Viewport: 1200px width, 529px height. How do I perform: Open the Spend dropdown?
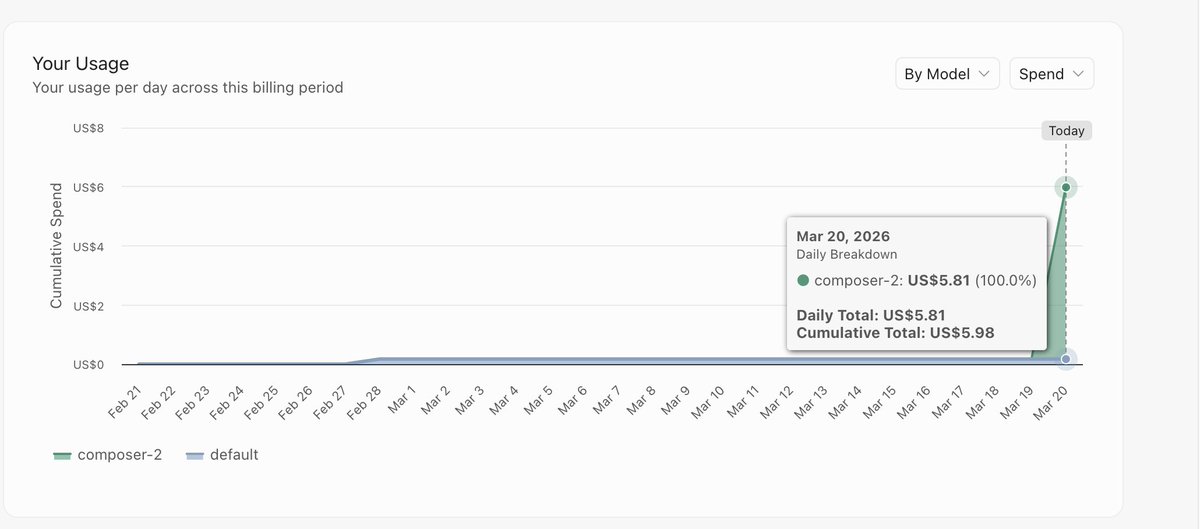click(1052, 74)
